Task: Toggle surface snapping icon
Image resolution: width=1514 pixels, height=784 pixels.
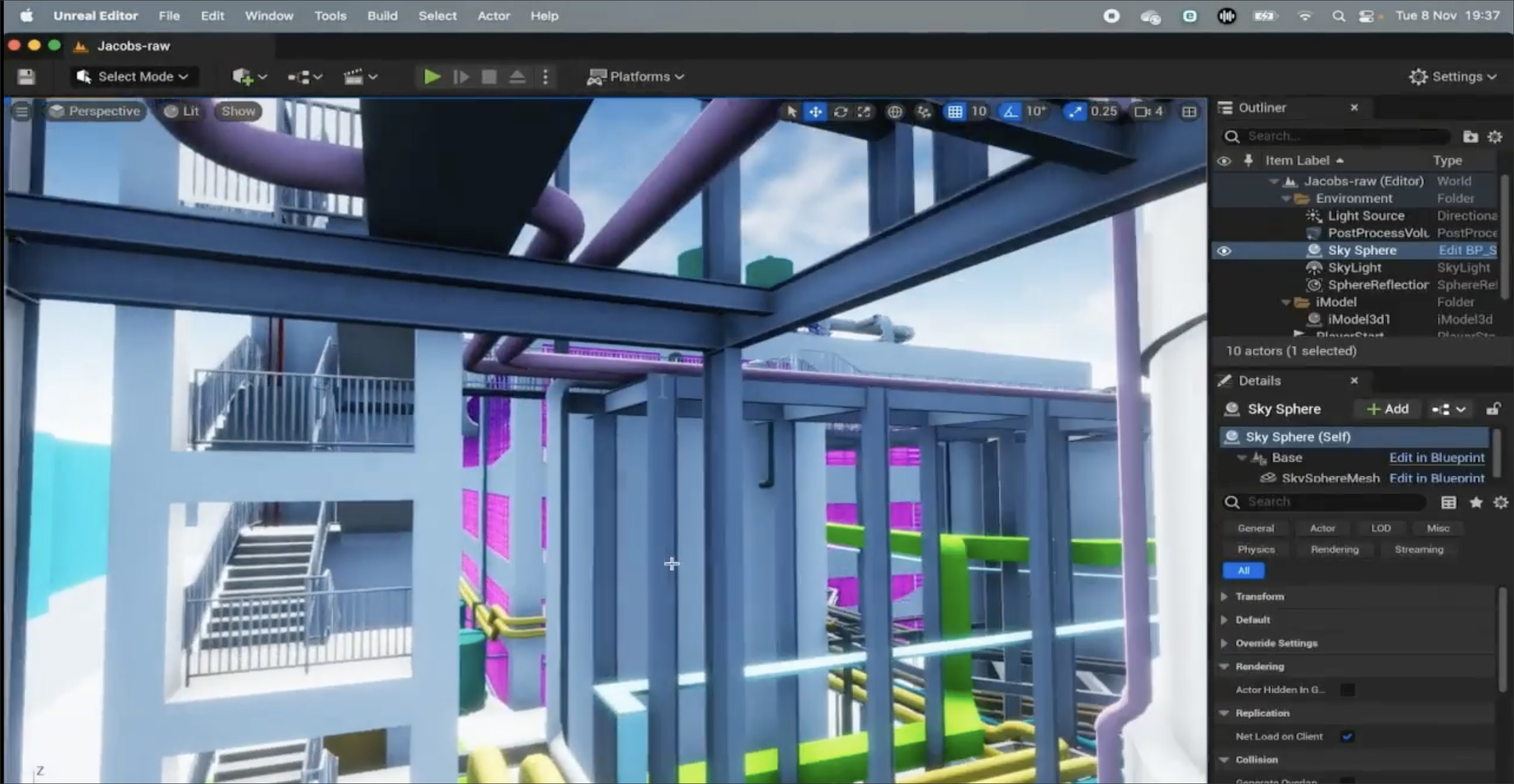Action: coord(924,112)
